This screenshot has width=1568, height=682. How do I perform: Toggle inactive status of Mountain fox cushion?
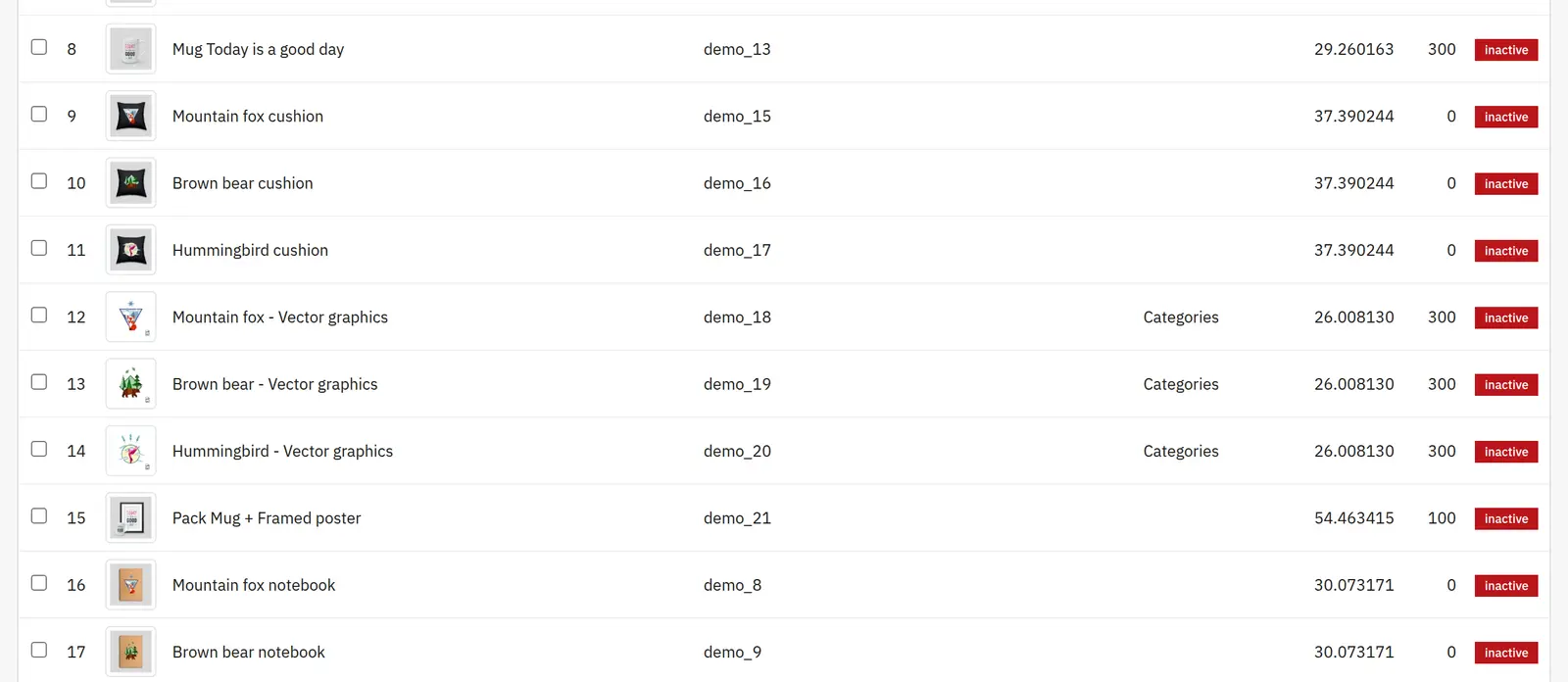pyautogui.click(x=1506, y=117)
